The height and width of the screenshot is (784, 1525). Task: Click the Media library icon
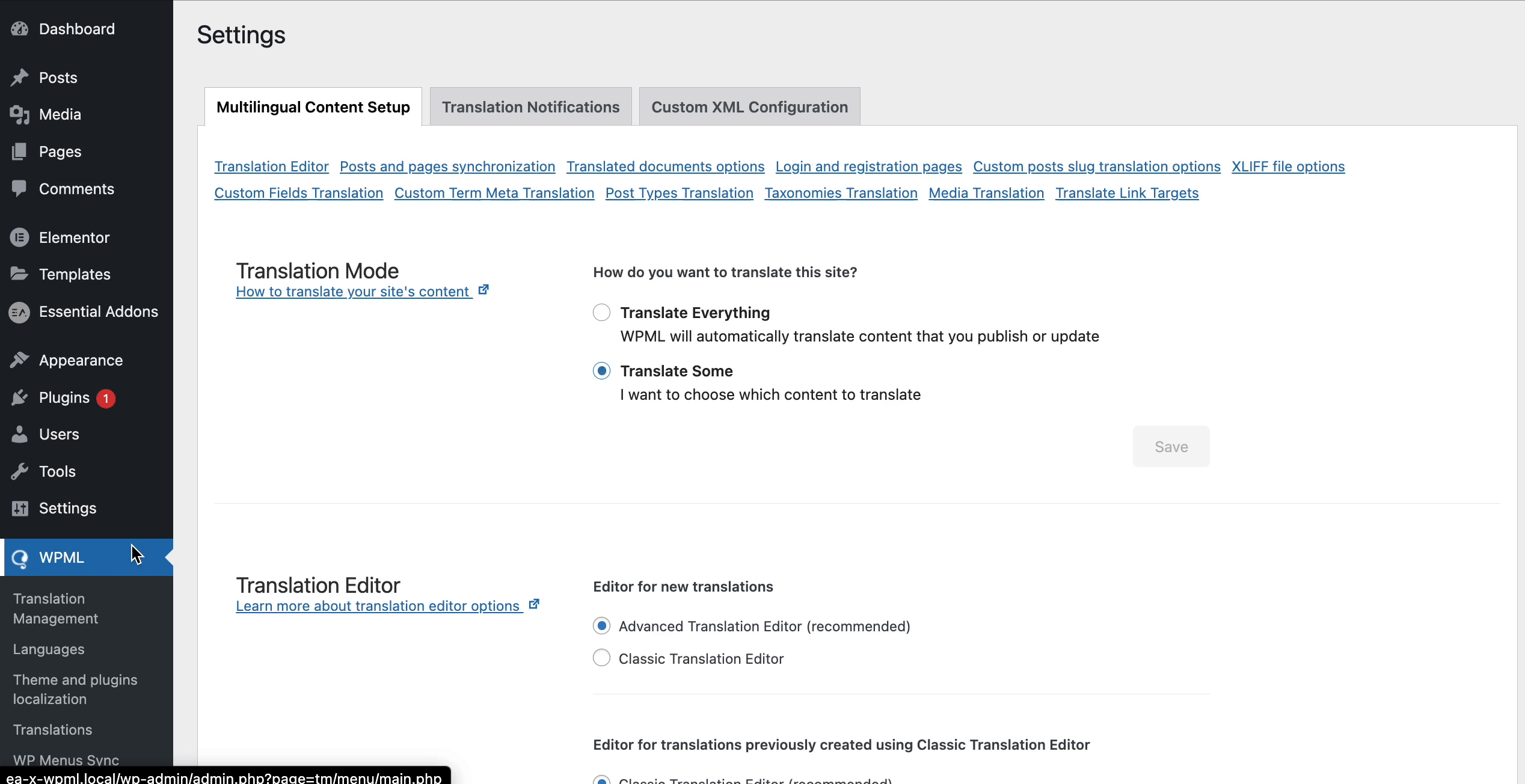20,114
